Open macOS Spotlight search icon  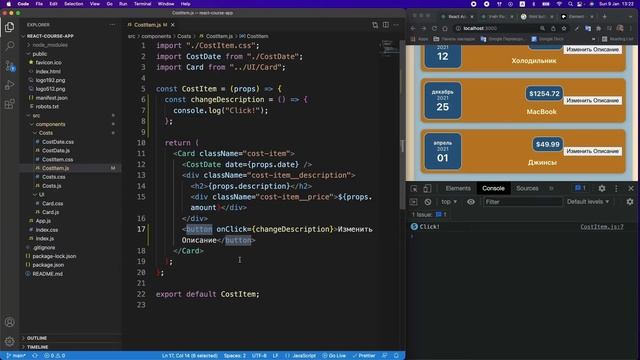(570, 4)
